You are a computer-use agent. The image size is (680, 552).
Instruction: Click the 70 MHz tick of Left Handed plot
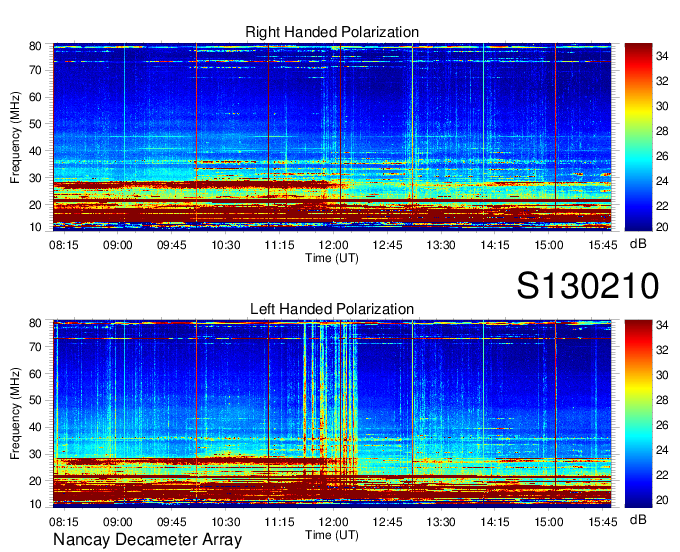coord(35,347)
